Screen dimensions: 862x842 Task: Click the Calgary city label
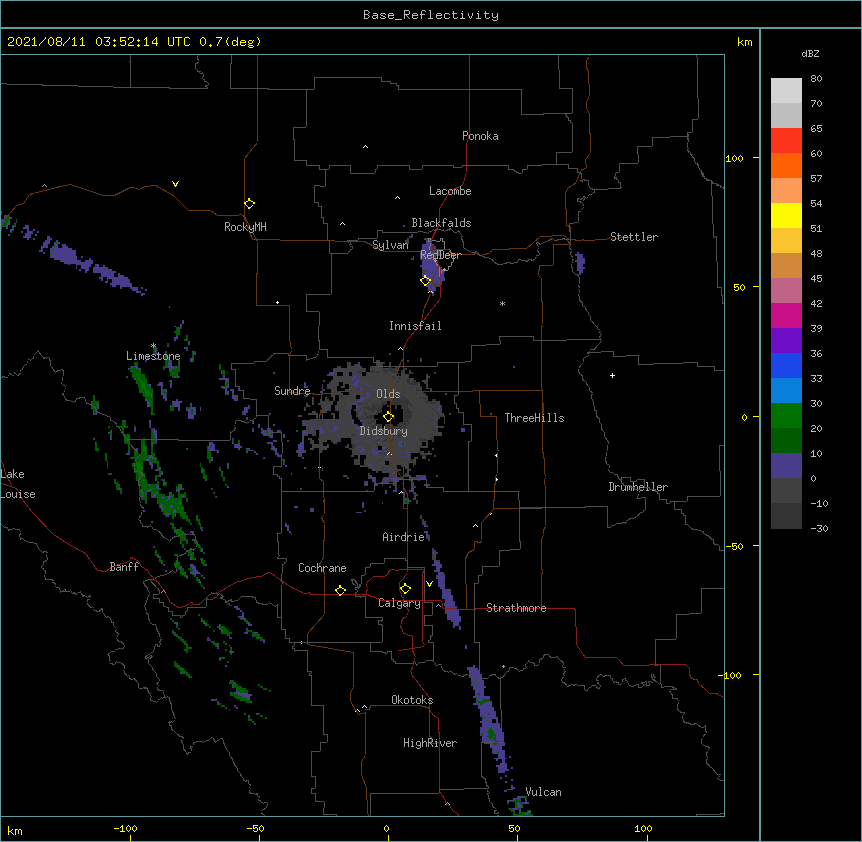[x=400, y=603]
